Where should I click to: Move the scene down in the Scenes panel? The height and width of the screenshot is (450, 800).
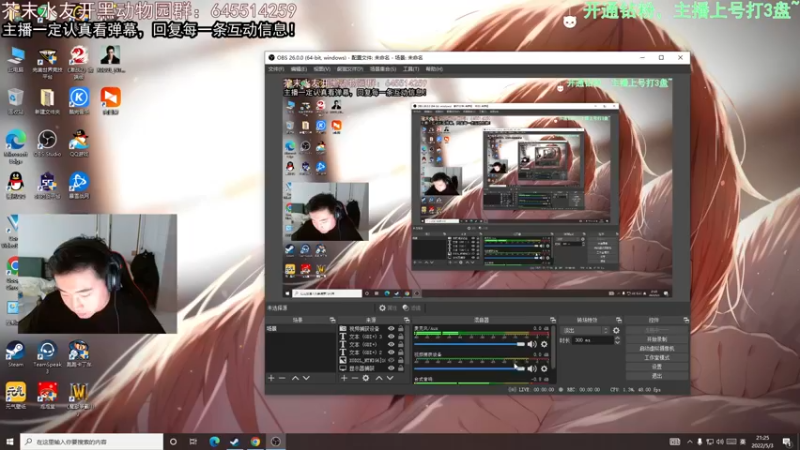tap(306, 378)
